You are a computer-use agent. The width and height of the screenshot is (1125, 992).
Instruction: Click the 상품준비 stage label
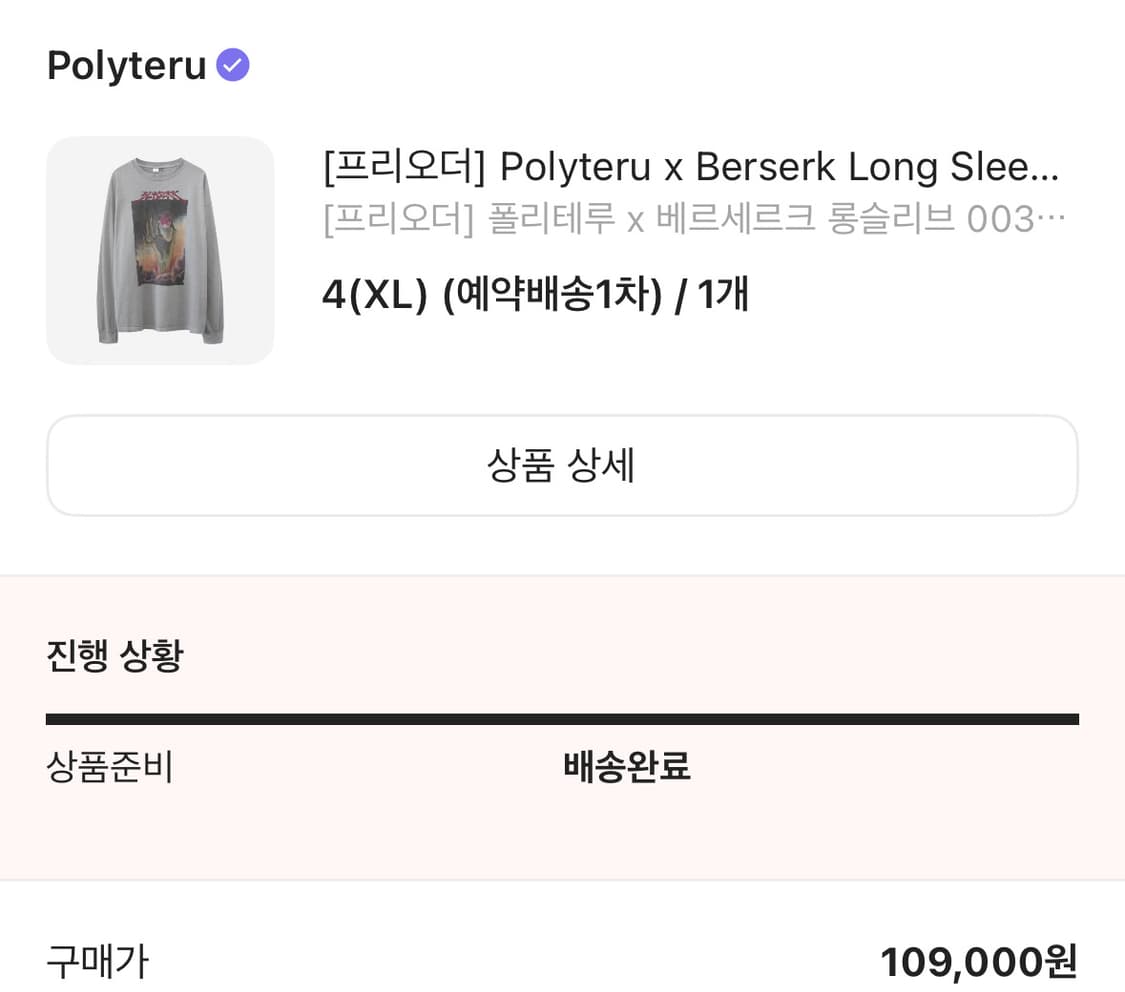(108, 767)
